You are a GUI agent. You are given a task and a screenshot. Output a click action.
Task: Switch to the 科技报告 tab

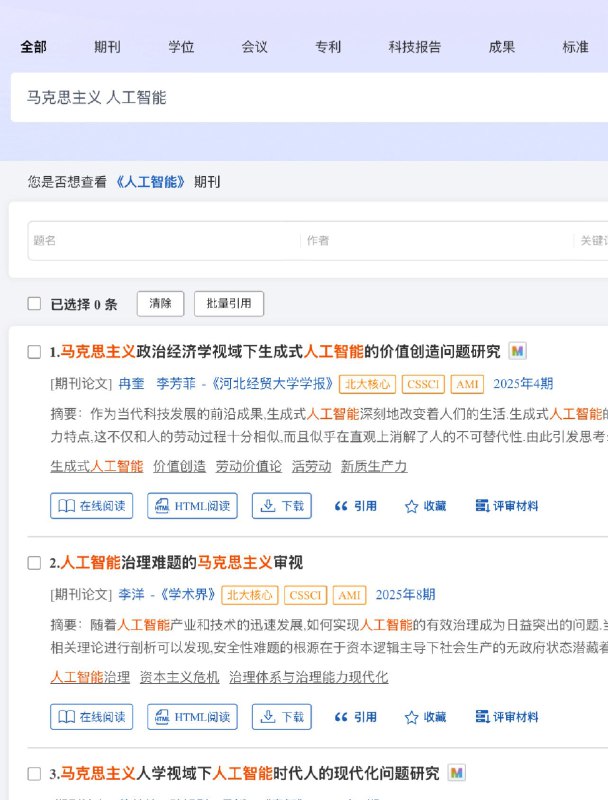[x=415, y=47]
